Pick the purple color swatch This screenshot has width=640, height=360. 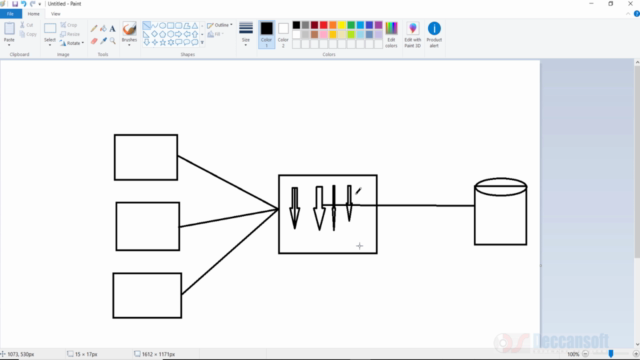coord(378,25)
